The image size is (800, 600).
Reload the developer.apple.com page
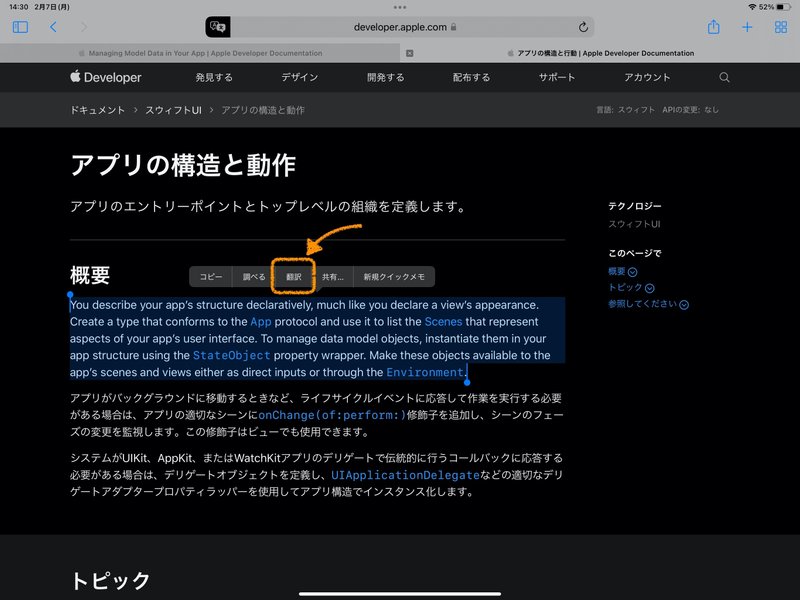(x=583, y=27)
